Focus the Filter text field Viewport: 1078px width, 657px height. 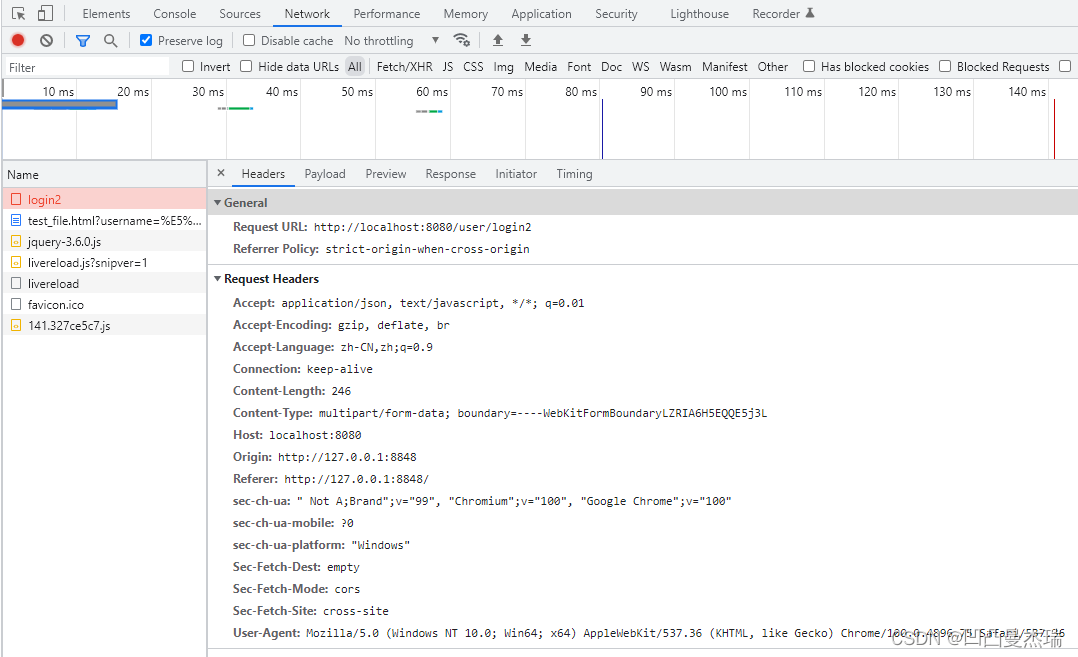tap(87, 67)
